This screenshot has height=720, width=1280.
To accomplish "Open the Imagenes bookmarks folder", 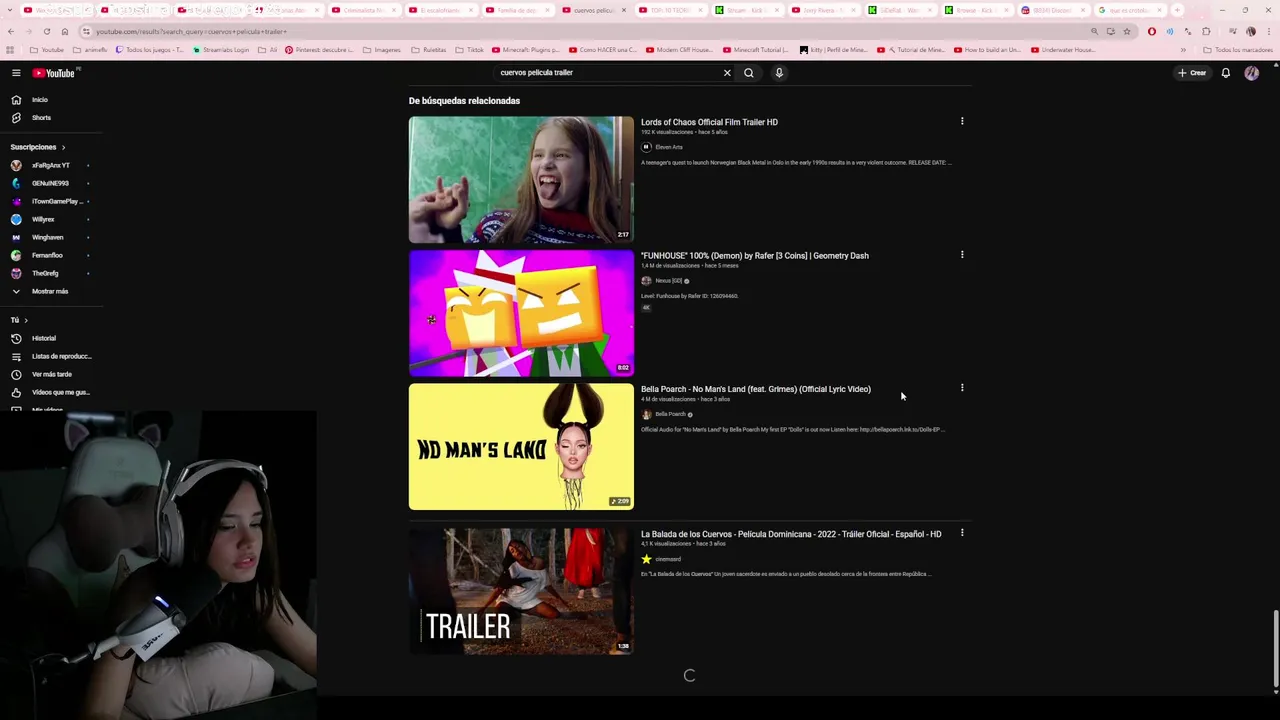I will pyautogui.click(x=382, y=50).
